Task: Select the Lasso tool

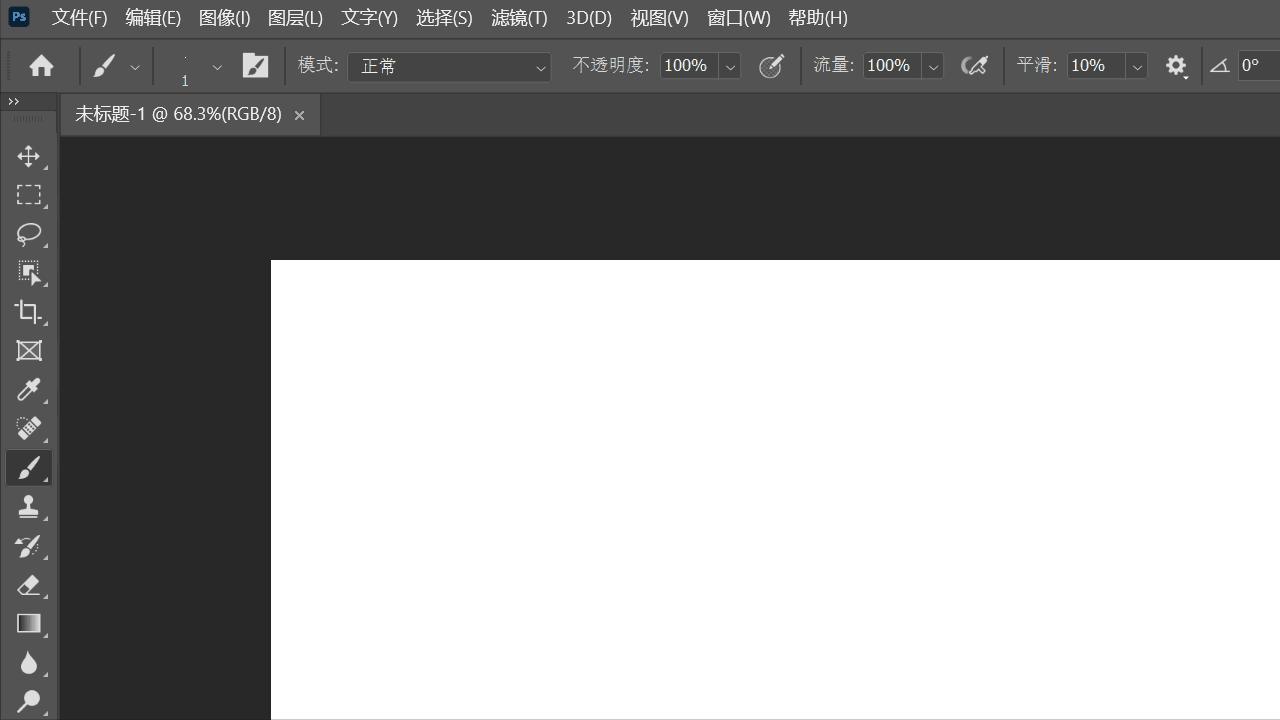Action: [x=28, y=234]
